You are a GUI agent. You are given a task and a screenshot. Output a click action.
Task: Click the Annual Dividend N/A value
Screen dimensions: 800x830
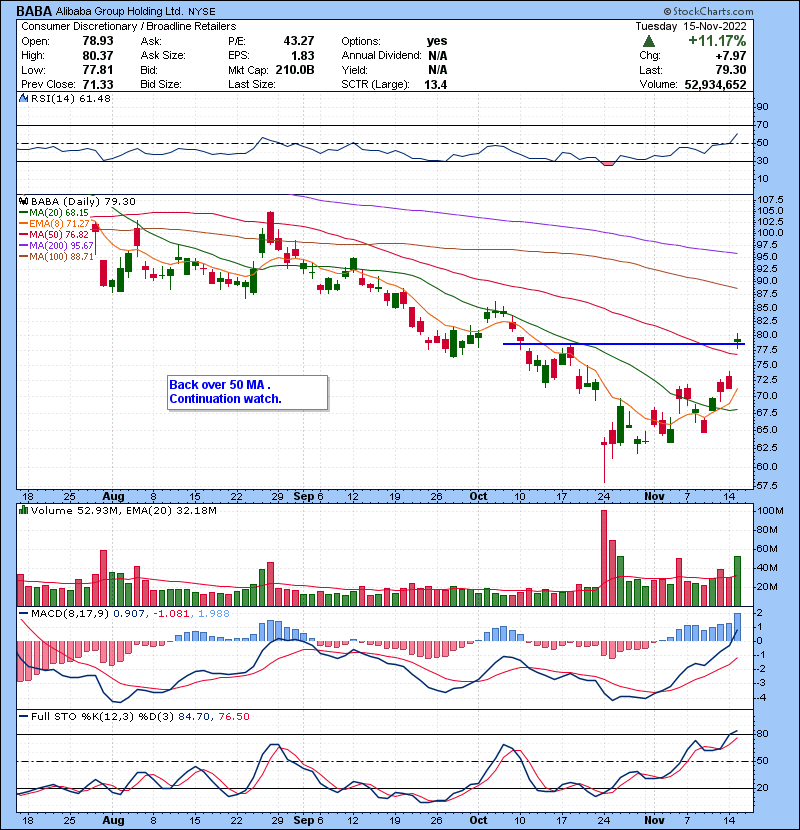[x=437, y=56]
